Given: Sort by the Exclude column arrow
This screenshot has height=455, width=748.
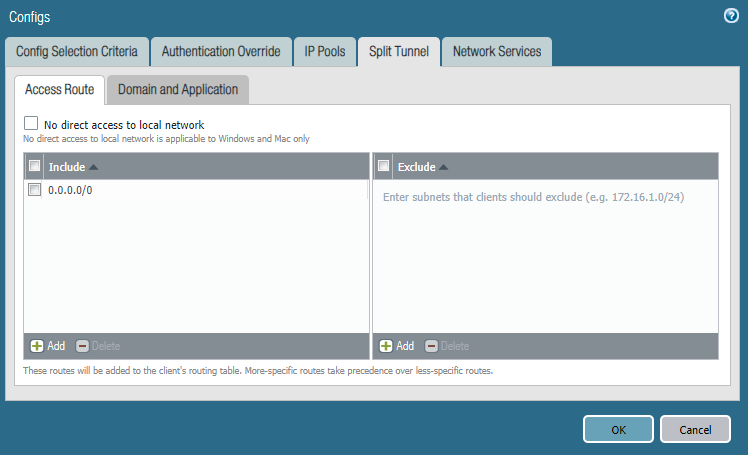Looking at the screenshot, I should tap(444, 167).
